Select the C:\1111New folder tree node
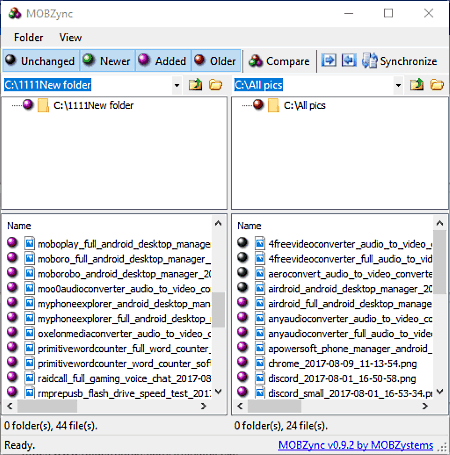The height and width of the screenshot is (455, 450). [x=93, y=105]
